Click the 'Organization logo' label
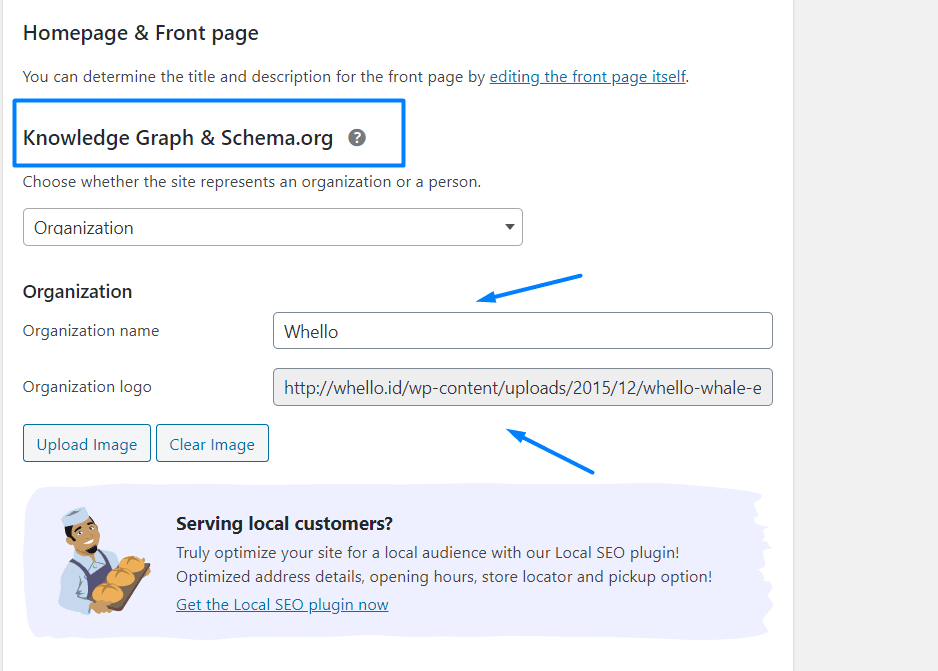This screenshot has height=671, width=938. tap(87, 387)
